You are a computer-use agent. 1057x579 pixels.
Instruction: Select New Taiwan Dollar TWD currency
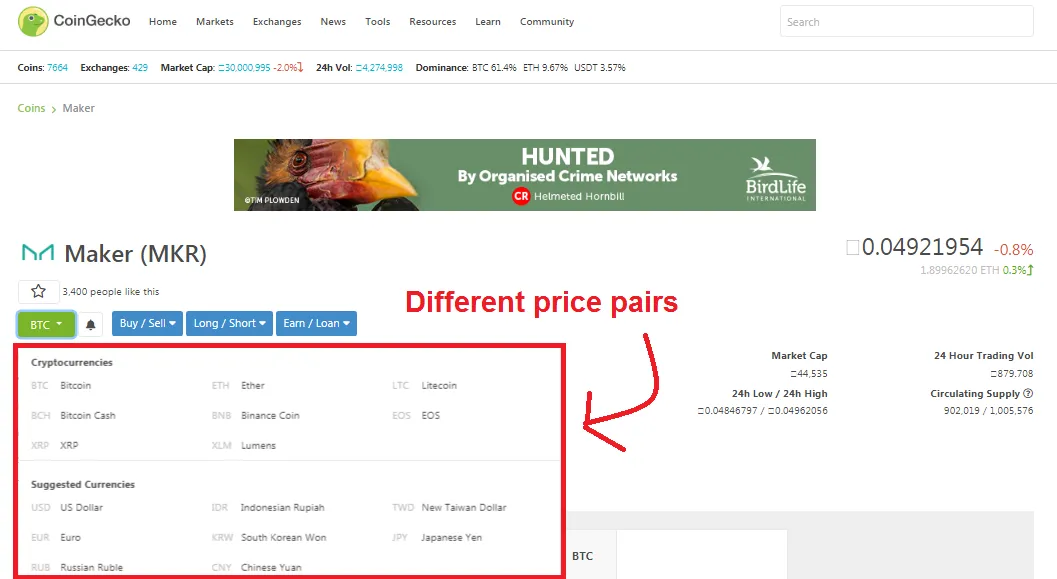[x=449, y=508]
